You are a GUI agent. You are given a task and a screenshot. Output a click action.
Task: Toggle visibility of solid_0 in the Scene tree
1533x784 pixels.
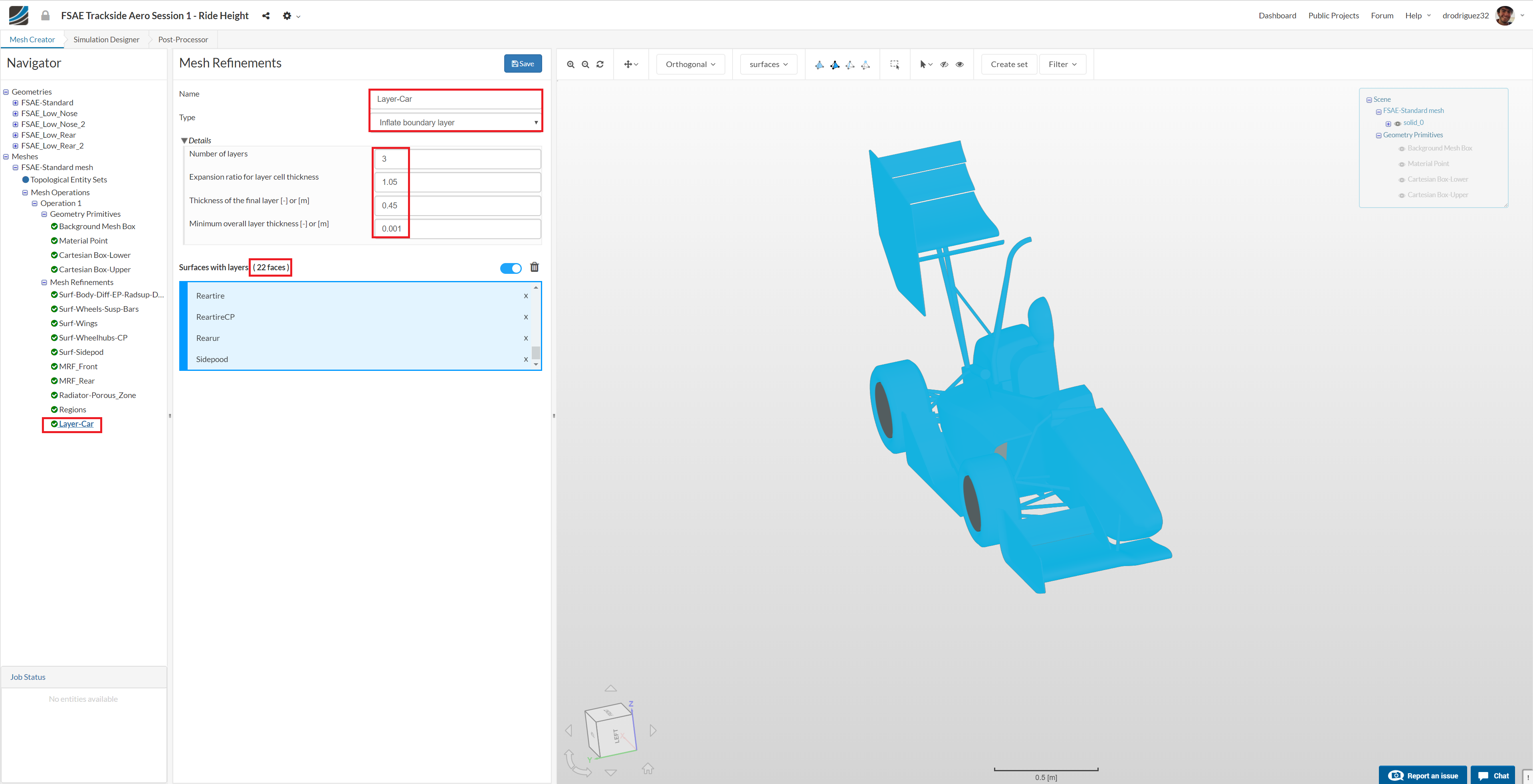(x=1397, y=124)
